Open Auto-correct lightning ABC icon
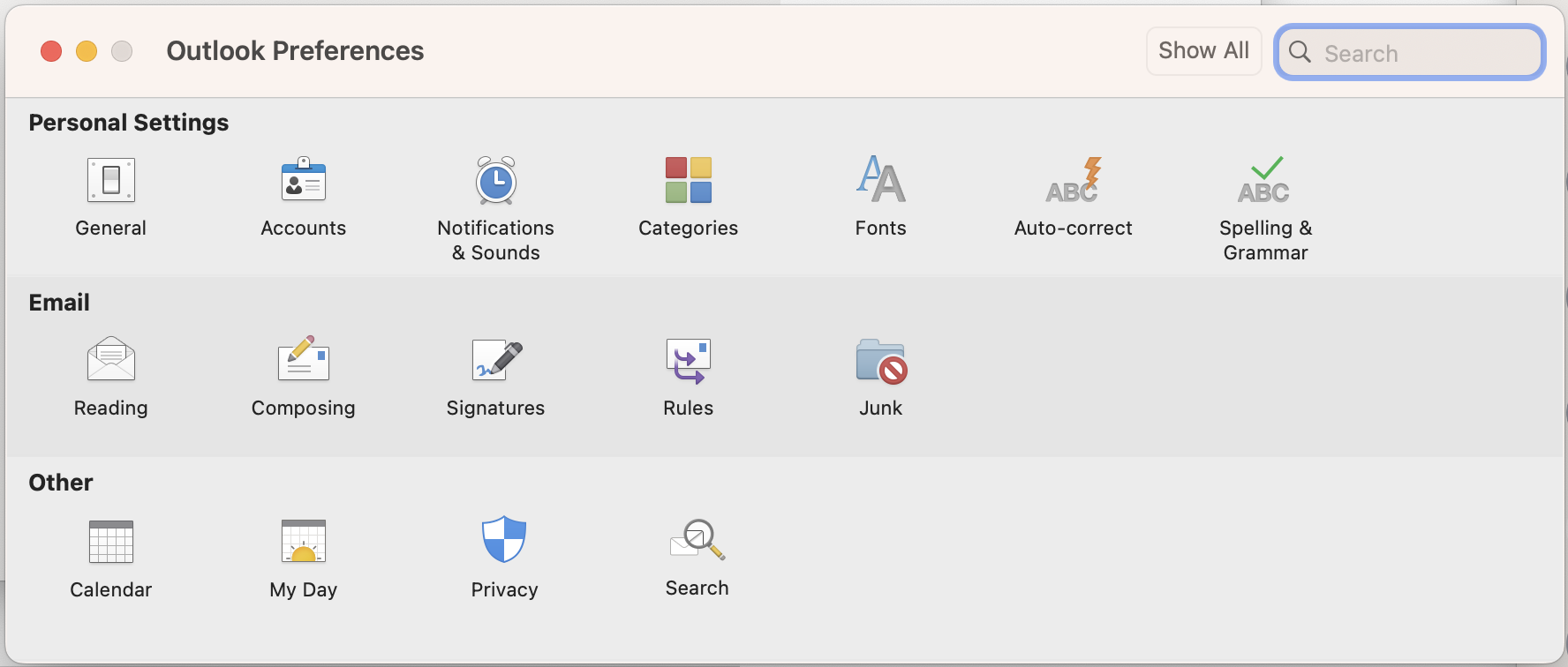This screenshot has width=1568, height=667. (x=1074, y=180)
